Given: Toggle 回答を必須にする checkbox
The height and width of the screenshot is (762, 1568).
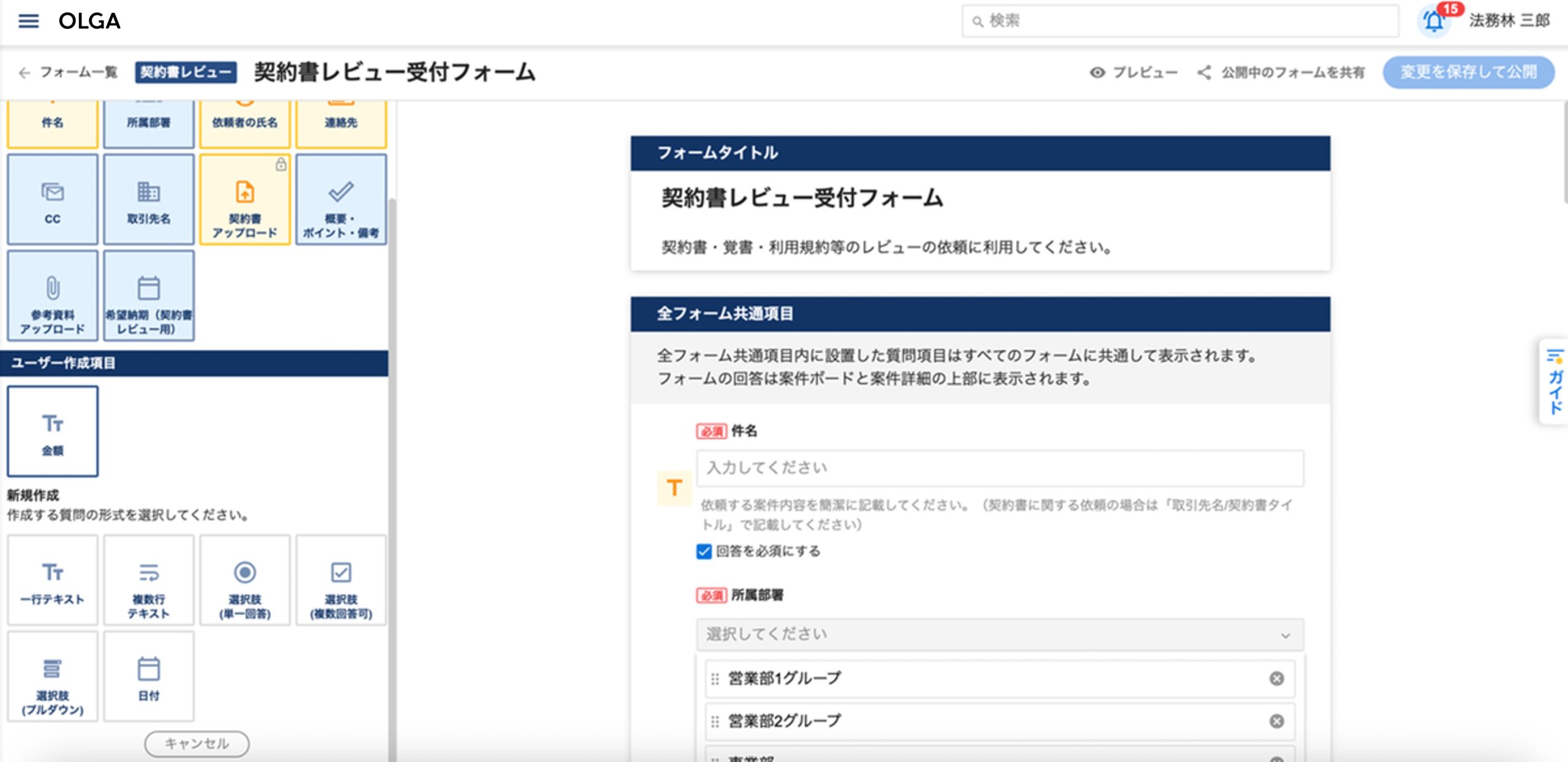Looking at the screenshot, I should pyautogui.click(x=704, y=551).
